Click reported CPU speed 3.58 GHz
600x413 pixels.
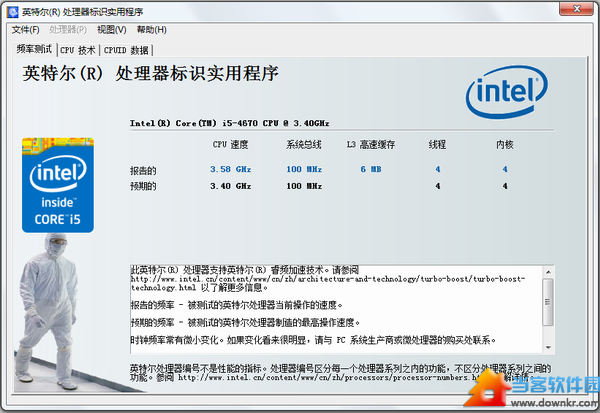pyautogui.click(x=230, y=169)
